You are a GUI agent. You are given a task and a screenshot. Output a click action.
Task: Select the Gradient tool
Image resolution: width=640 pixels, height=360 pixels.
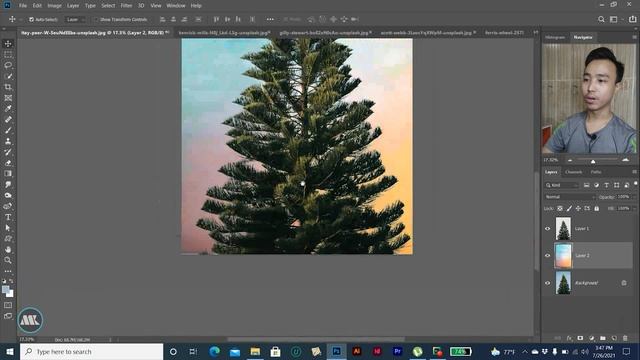point(8,173)
